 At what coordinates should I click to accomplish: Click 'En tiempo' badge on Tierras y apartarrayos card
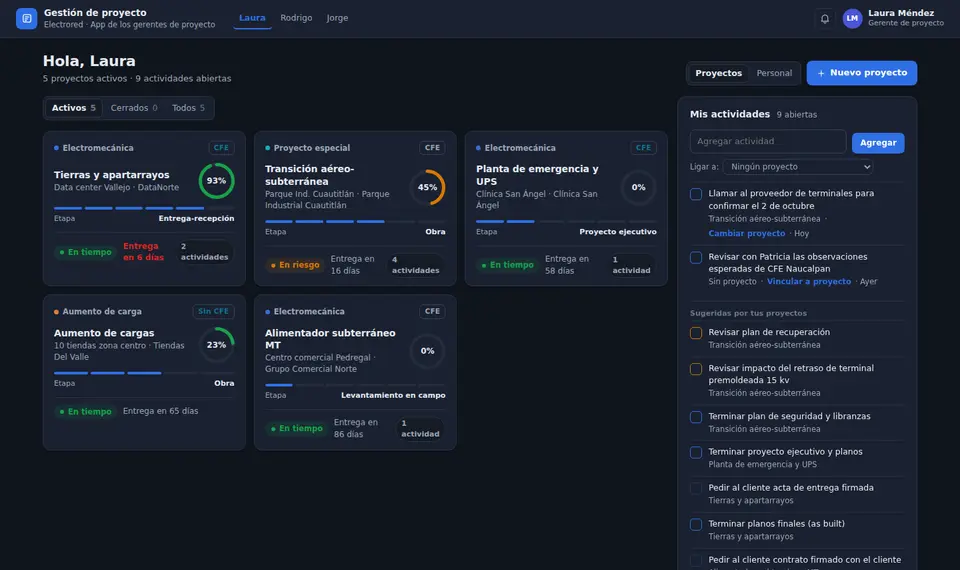point(85,252)
